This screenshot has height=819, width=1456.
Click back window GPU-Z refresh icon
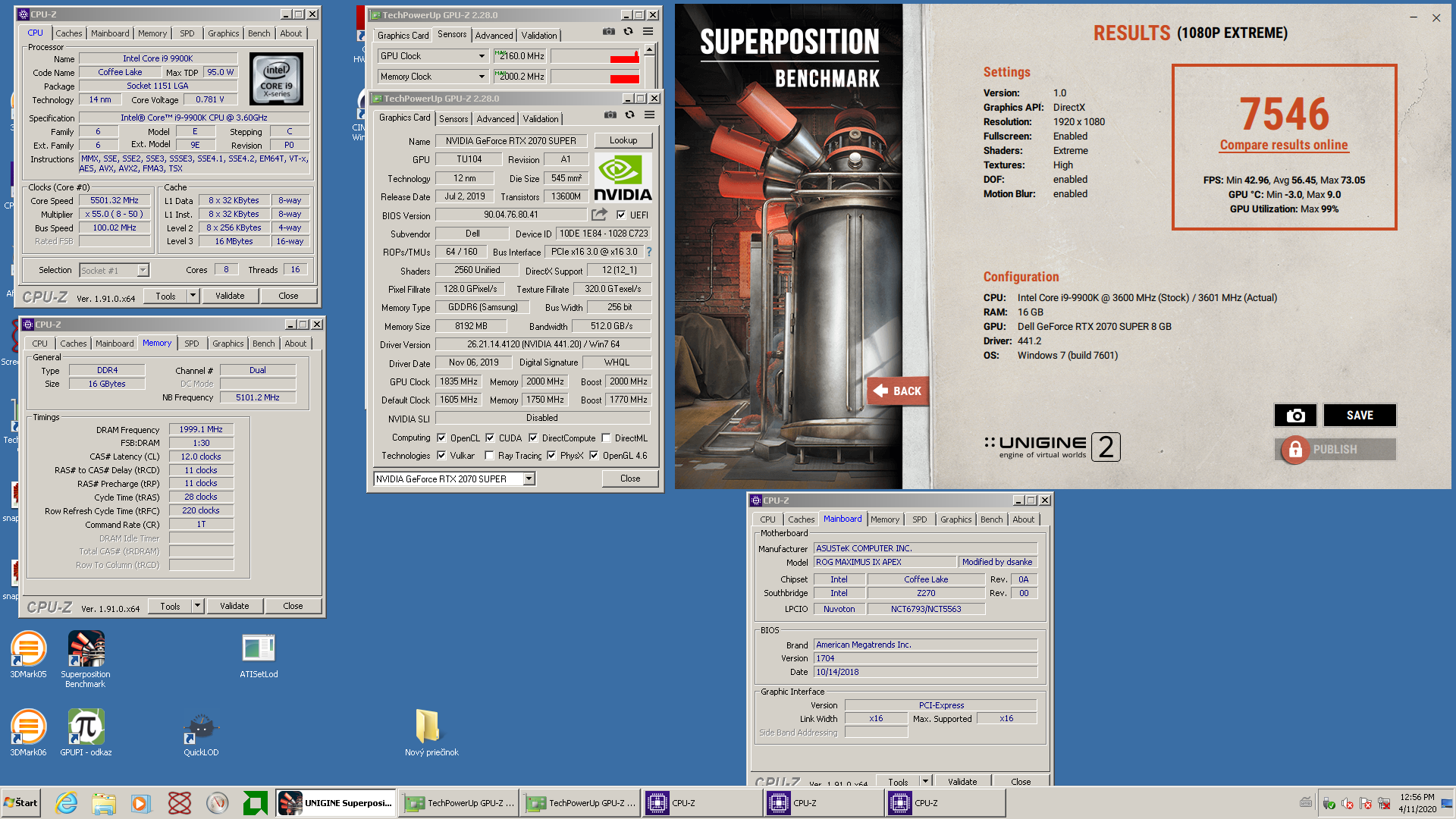[x=628, y=31]
